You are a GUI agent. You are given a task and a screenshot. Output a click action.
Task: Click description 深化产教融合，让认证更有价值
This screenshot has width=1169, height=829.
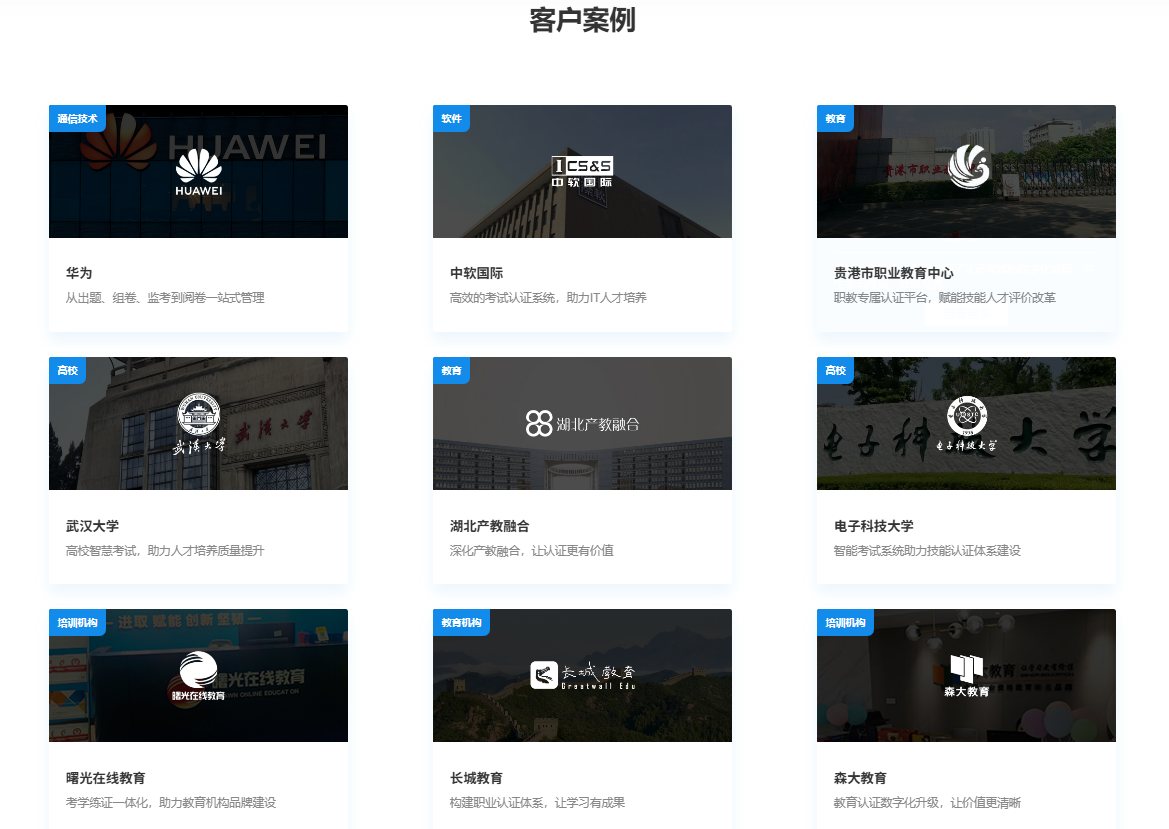[x=531, y=550]
